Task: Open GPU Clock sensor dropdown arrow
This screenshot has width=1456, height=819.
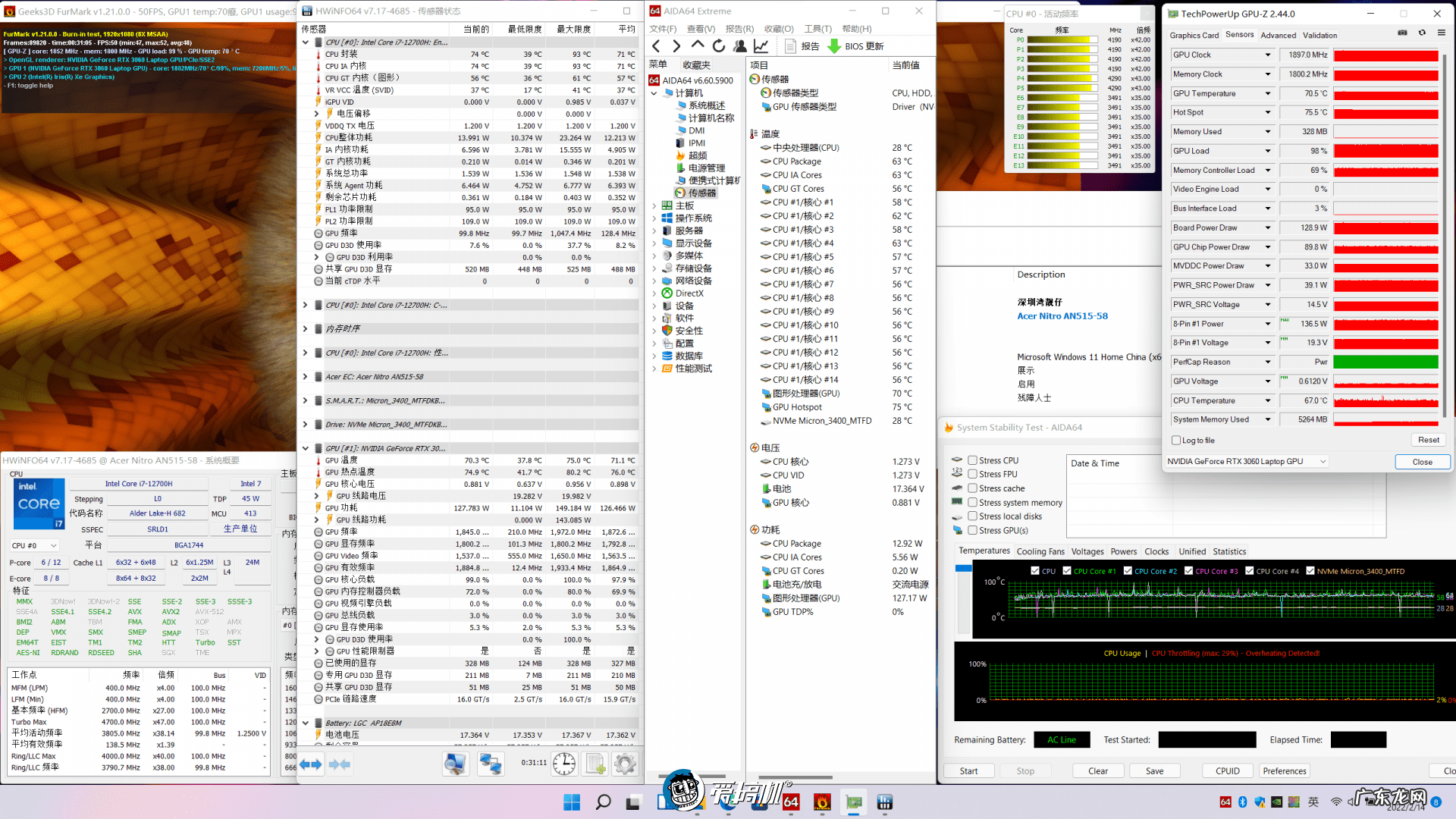Action: (x=1267, y=55)
